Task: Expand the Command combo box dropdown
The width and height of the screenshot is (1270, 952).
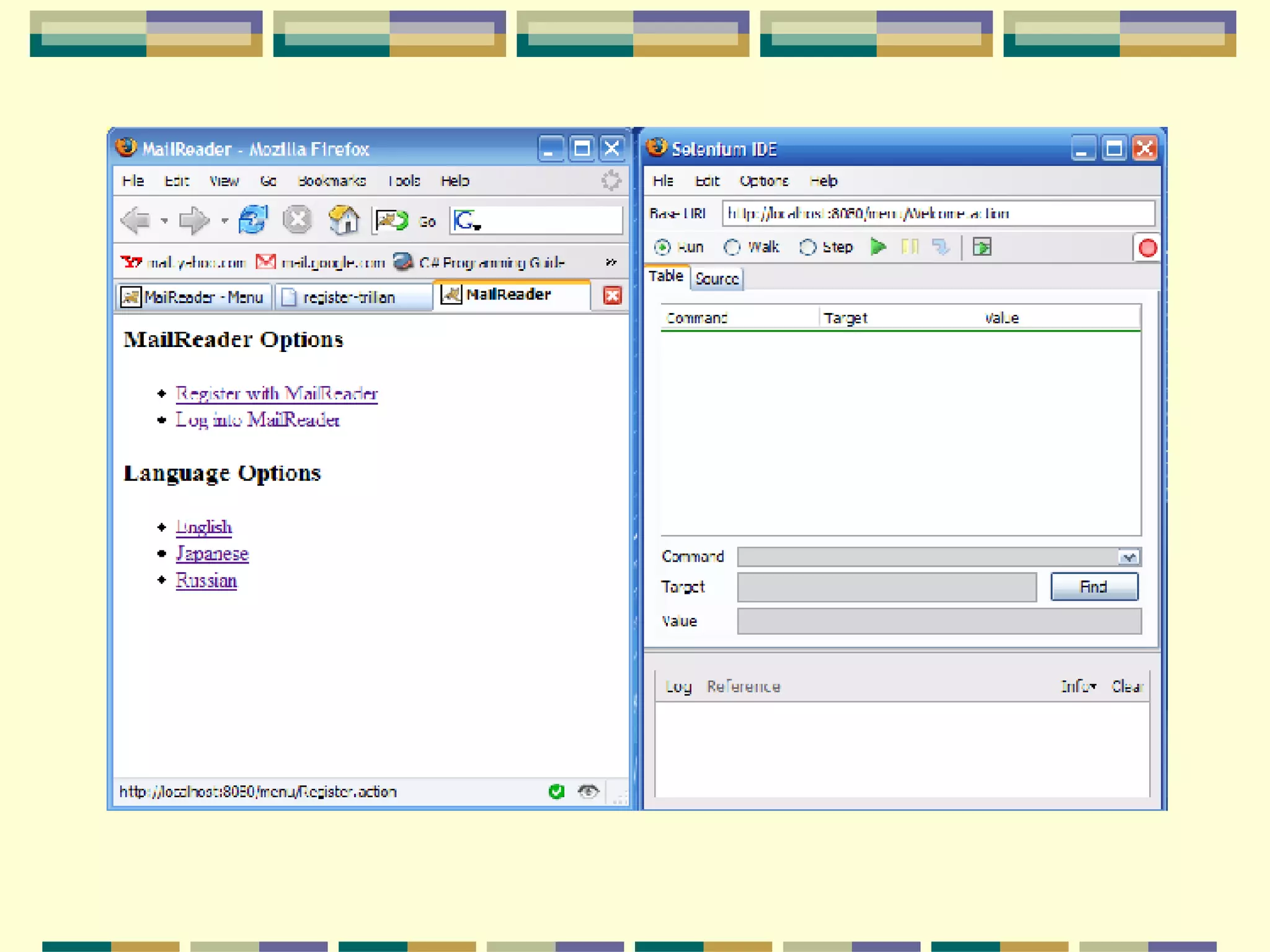Action: pyautogui.click(x=1129, y=557)
